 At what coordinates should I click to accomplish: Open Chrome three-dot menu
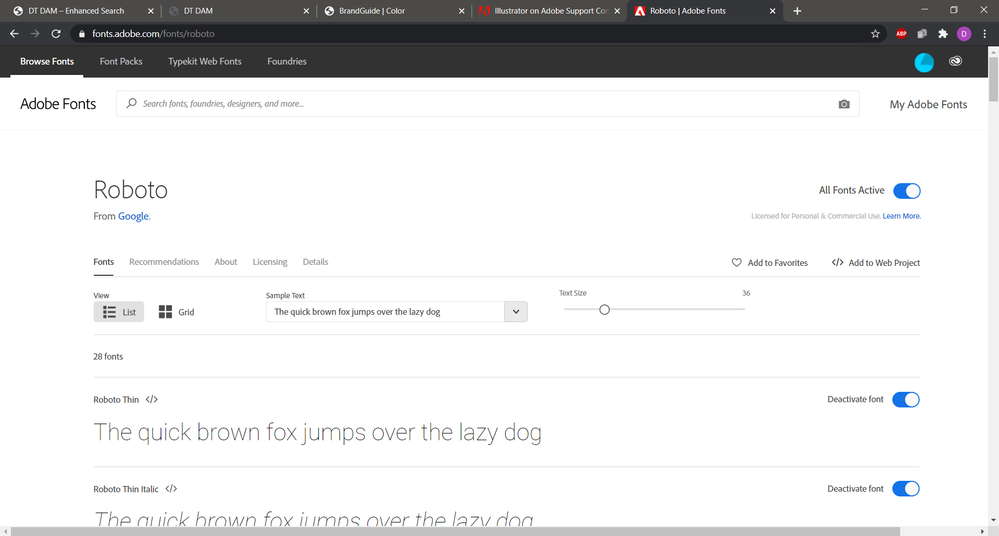coord(984,34)
